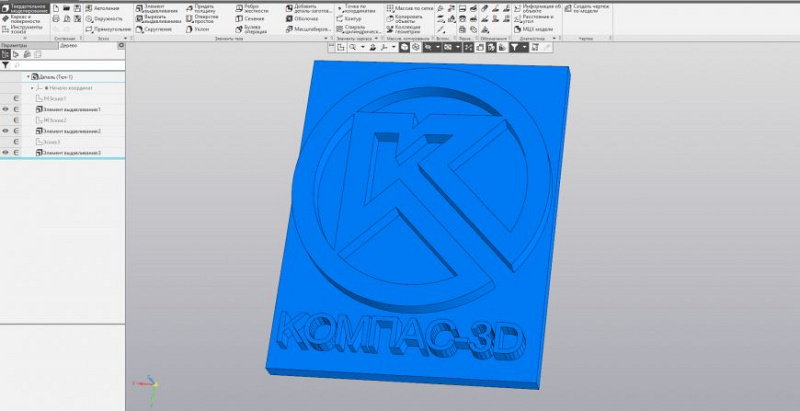Click Создать чертеж по модели button

590,8
